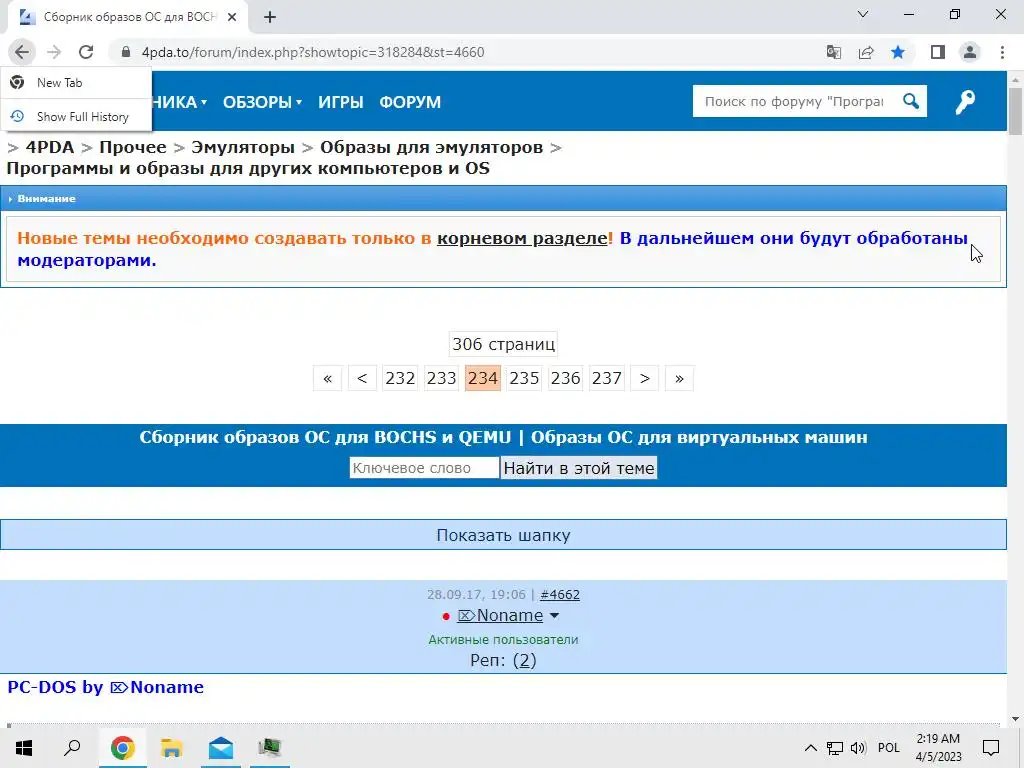Open the Chrome profile avatar
This screenshot has height=768, width=1024.
tap(970, 52)
